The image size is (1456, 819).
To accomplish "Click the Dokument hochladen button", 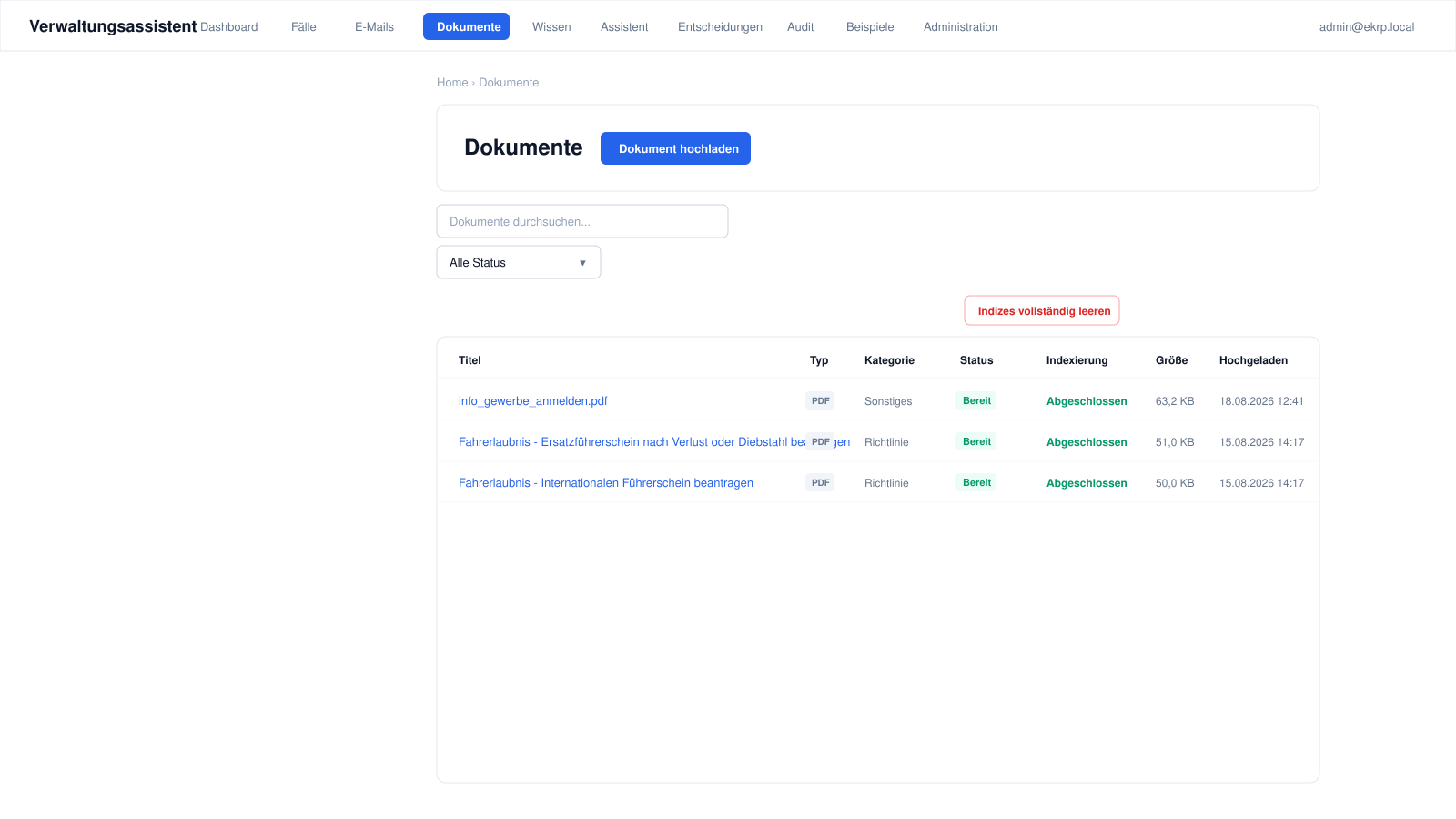I will click(x=675, y=148).
